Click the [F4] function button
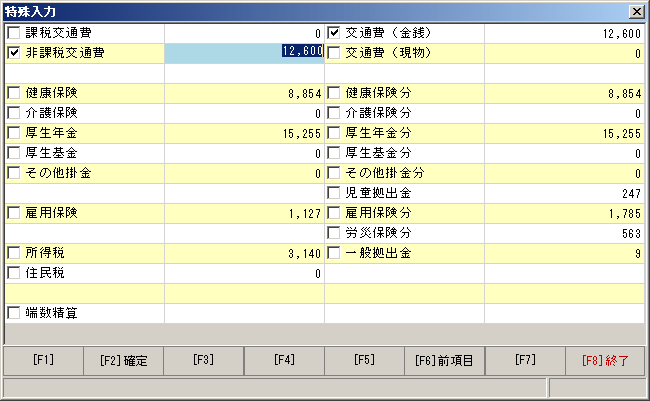The width and height of the screenshot is (650, 401). pos(284,360)
